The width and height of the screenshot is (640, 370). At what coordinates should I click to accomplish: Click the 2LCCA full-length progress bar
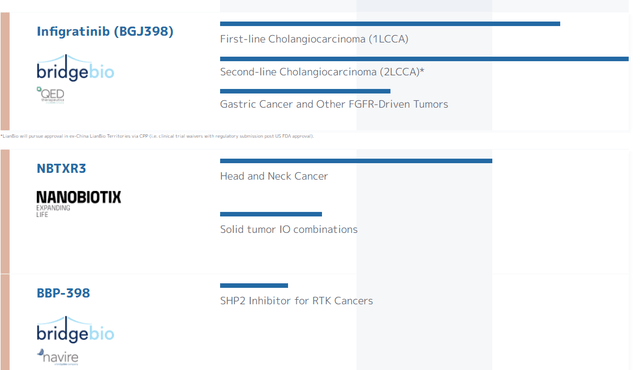(x=424, y=59)
